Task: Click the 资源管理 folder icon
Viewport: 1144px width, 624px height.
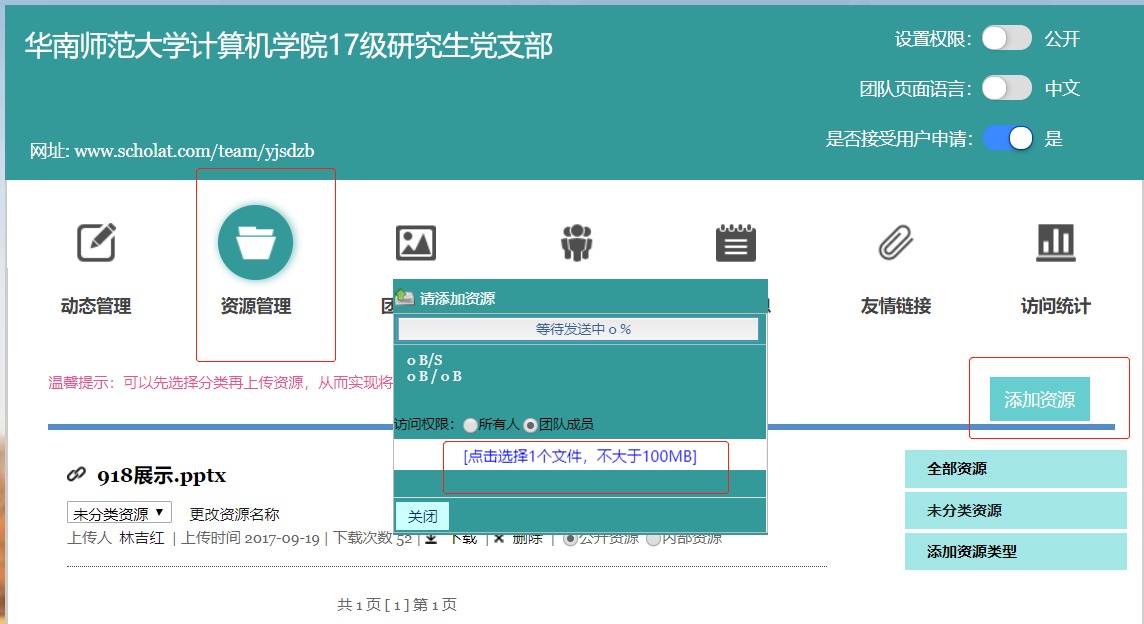Action: point(255,242)
